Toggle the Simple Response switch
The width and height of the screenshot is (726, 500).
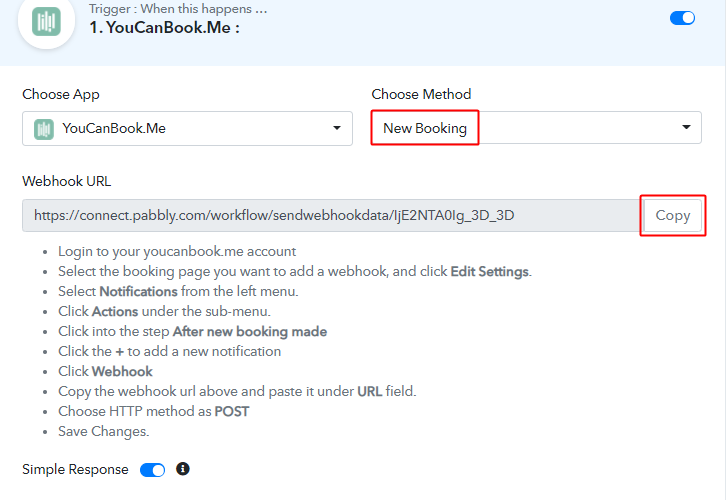[x=152, y=470]
